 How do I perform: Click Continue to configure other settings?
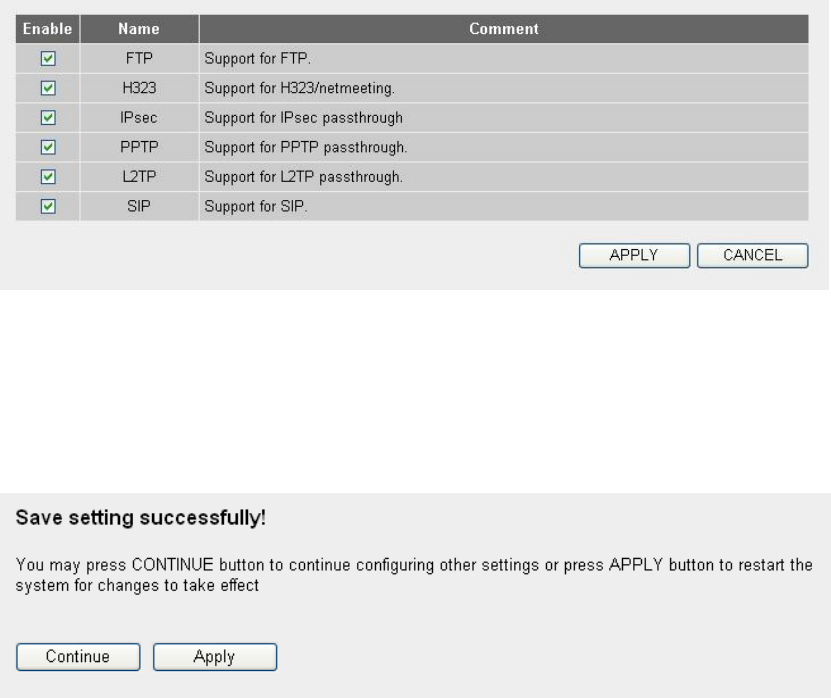pyautogui.click(x=78, y=657)
